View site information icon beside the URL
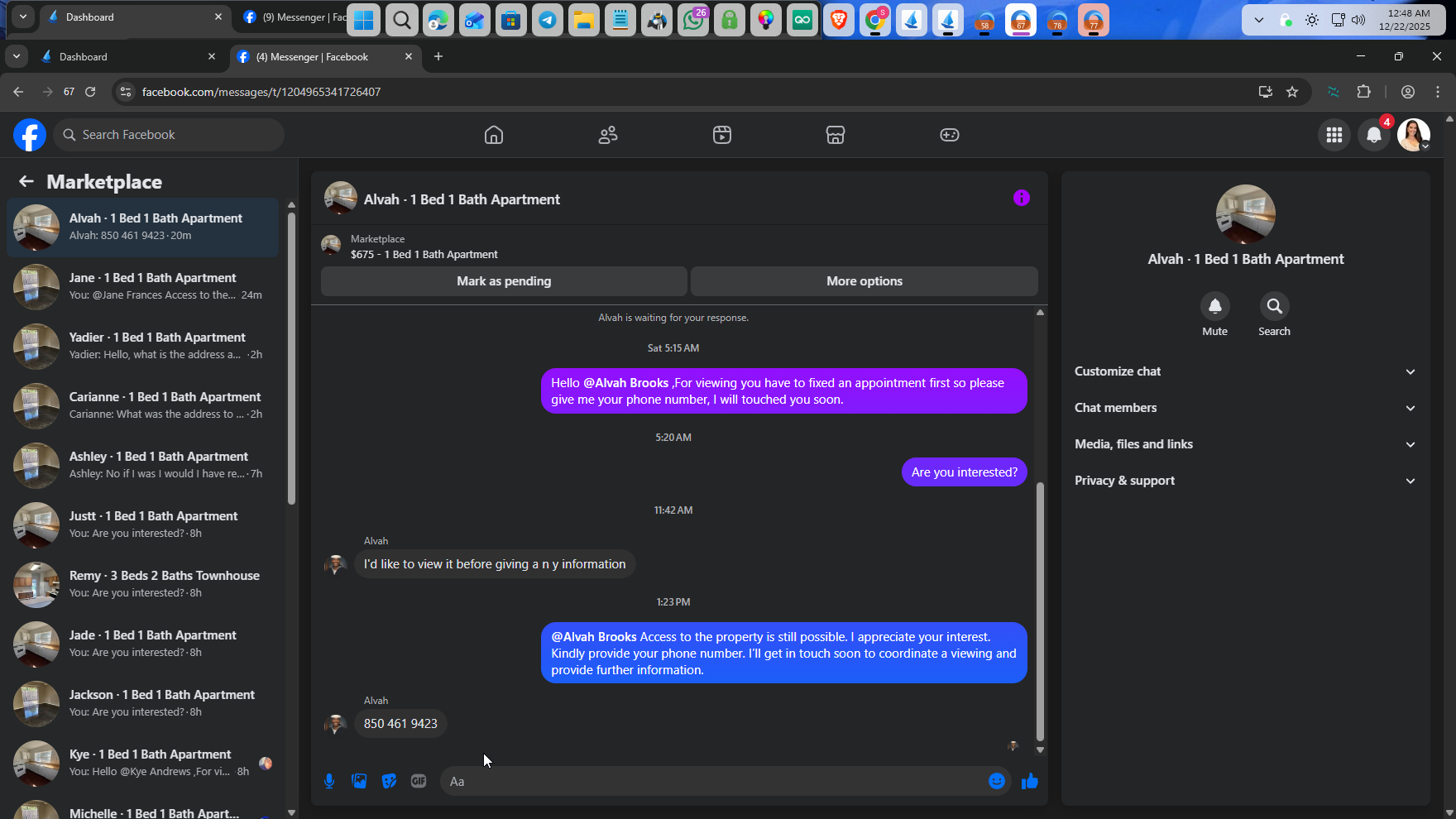 [126, 92]
